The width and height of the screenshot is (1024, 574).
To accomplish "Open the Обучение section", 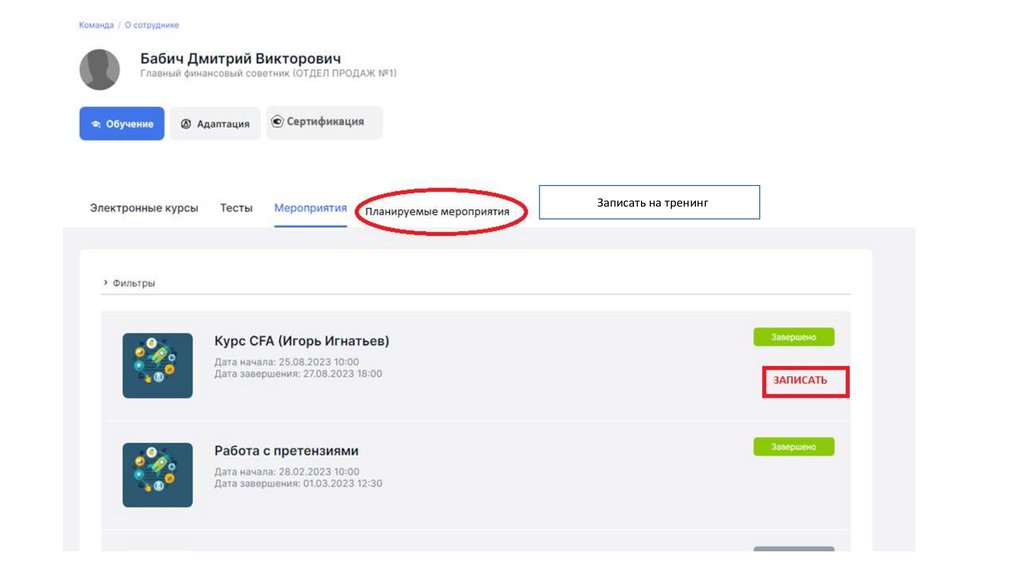I will pos(122,124).
